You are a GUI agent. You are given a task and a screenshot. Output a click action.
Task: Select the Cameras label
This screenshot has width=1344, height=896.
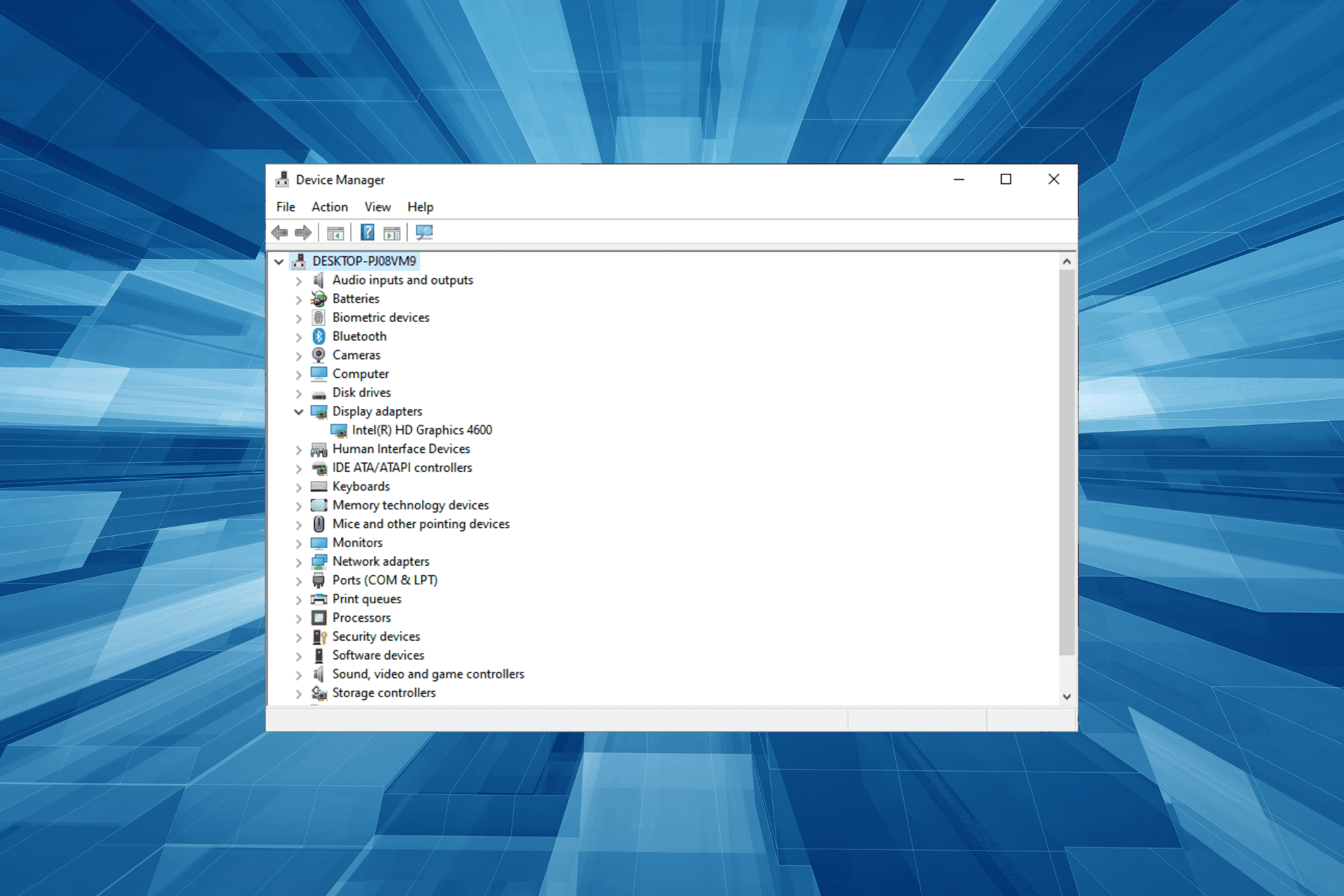click(x=356, y=355)
